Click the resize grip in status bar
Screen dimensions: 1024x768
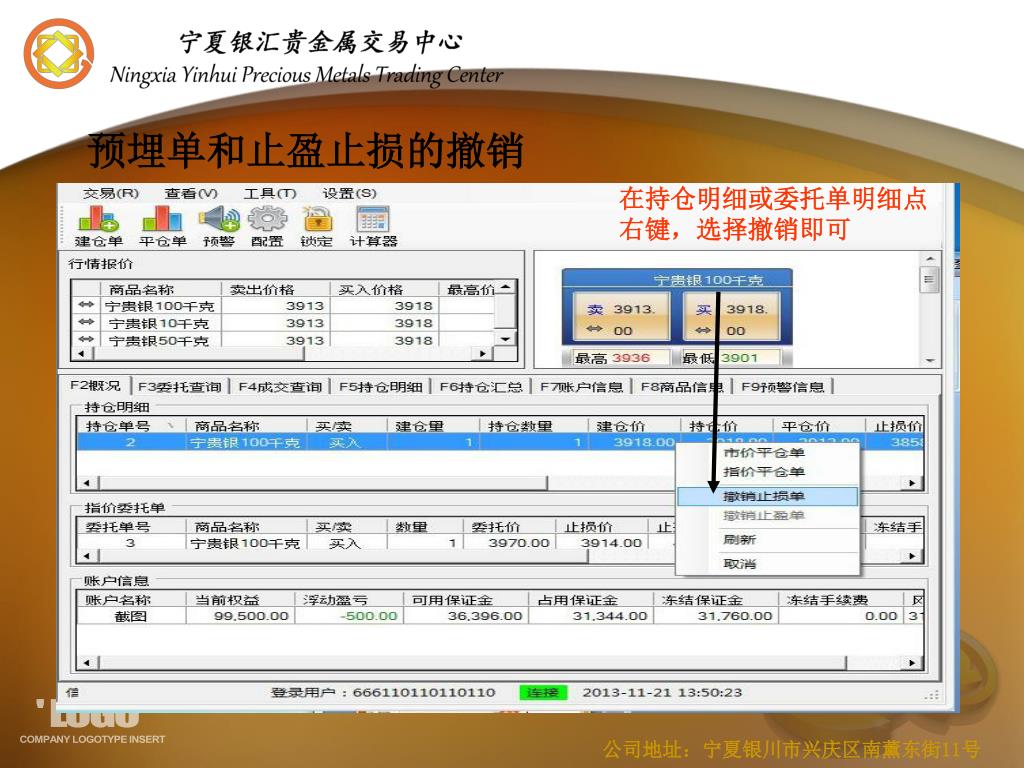(x=932, y=695)
